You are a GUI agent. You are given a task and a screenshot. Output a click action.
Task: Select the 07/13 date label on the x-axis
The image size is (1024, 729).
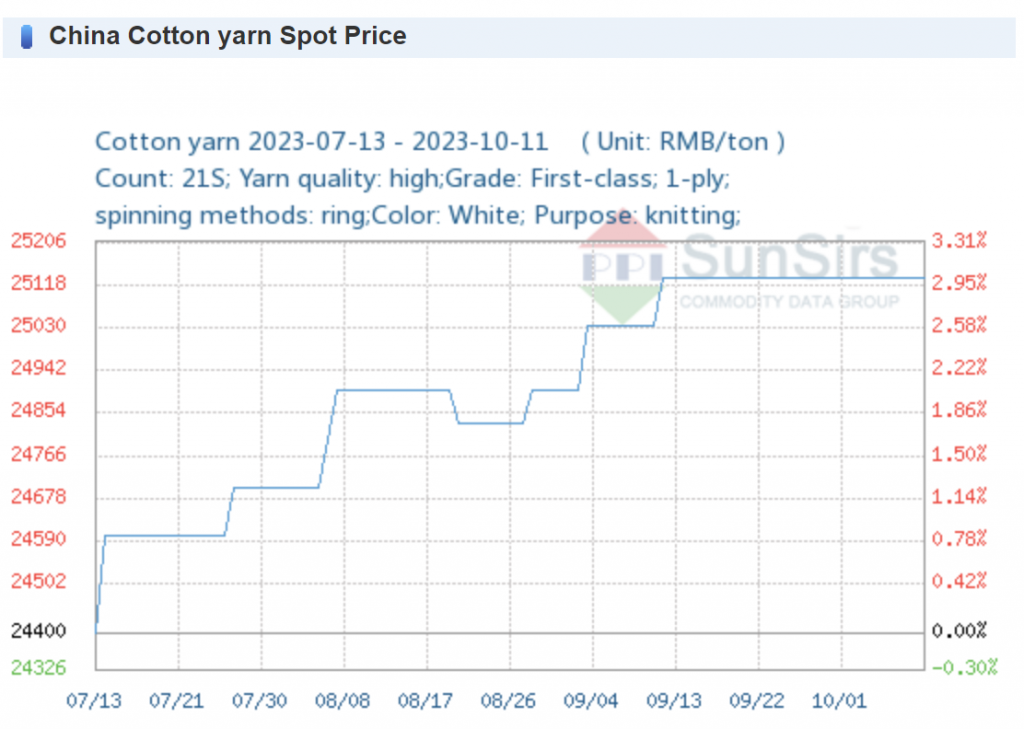pyautogui.click(x=94, y=700)
